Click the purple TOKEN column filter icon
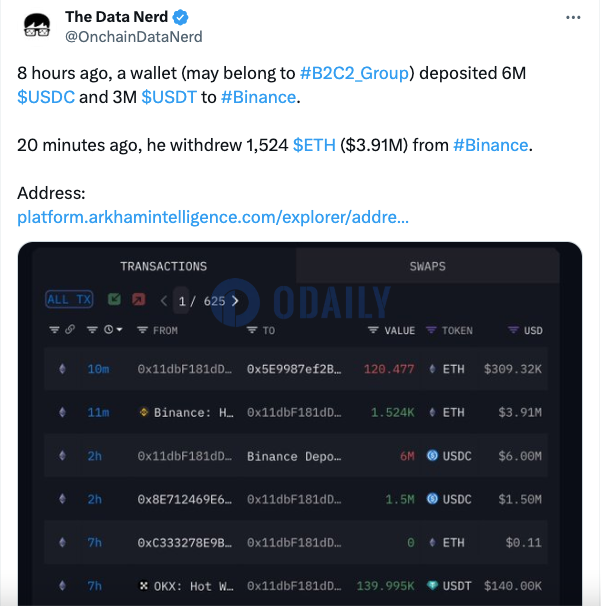Screen dimensions: 601x606 (x=431, y=330)
